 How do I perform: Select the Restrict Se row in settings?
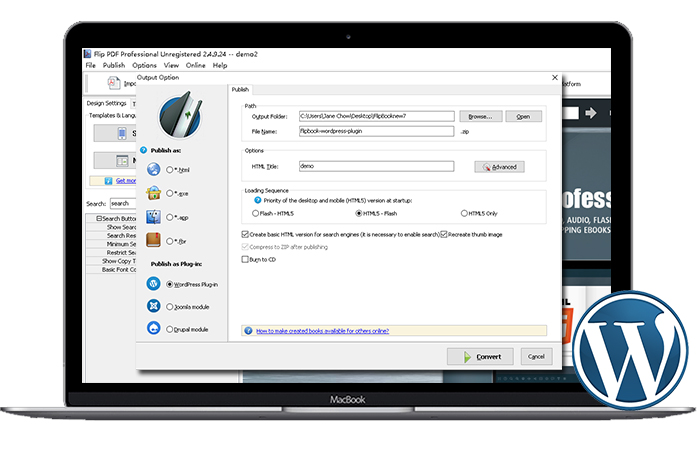pyautogui.click(x=111, y=253)
